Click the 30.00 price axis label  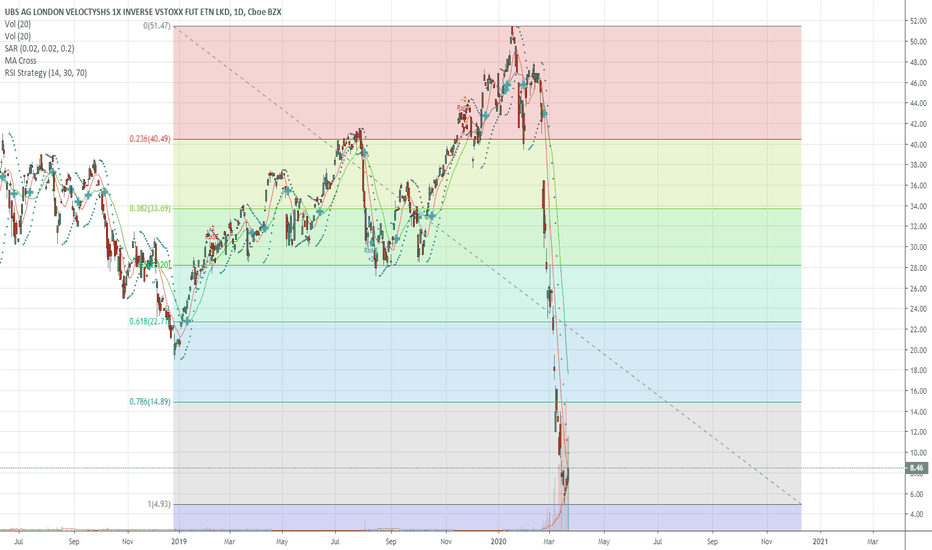coord(918,247)
